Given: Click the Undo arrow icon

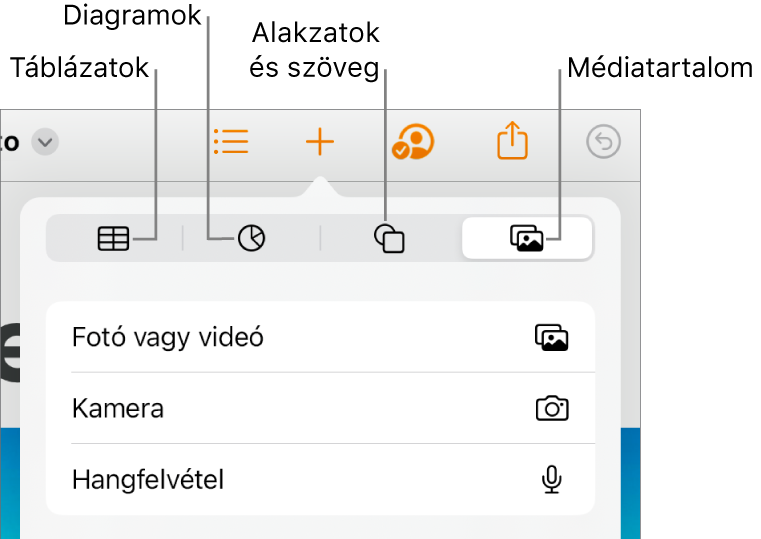Looking at the screenshot, I should tap(603, 142).
